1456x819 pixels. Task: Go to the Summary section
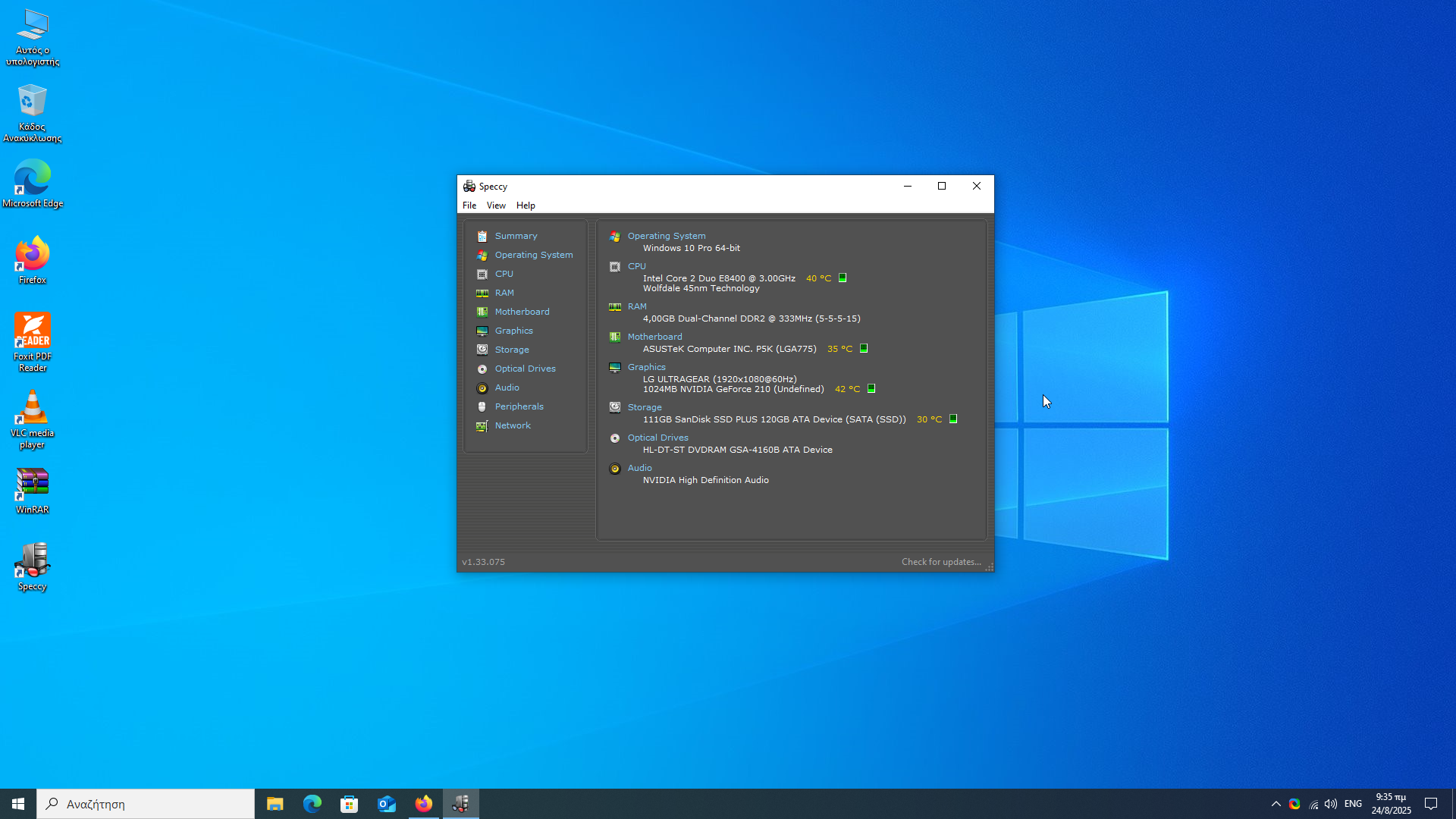tap(516, 236)
